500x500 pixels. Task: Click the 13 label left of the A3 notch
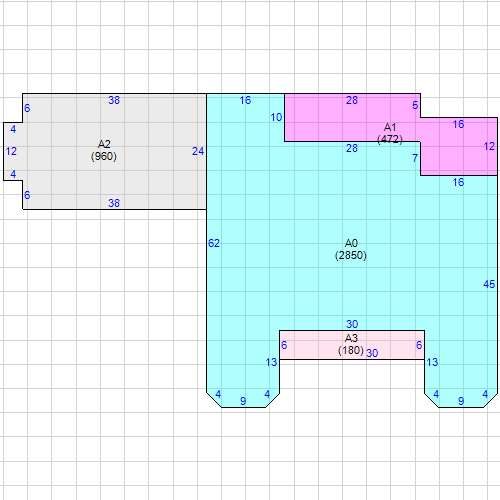pyautogui.click(x=271, y=362)
